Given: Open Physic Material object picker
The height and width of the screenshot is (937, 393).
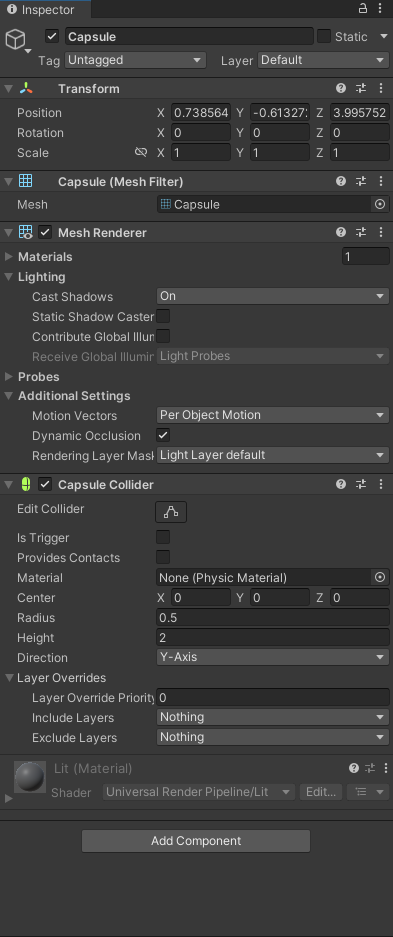Looking at the screenshot, I should 380,577.
